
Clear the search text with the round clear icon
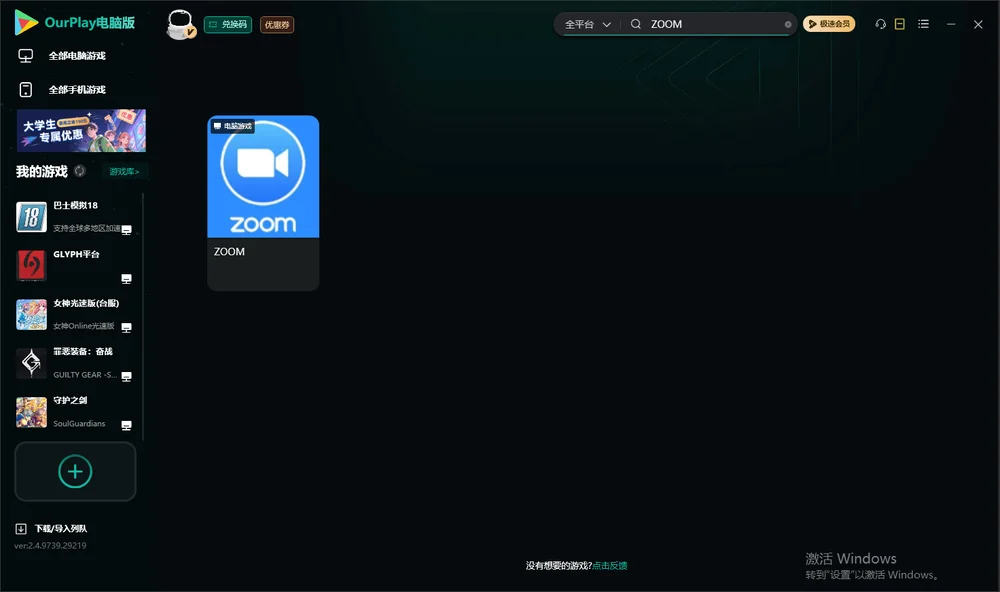788,24
